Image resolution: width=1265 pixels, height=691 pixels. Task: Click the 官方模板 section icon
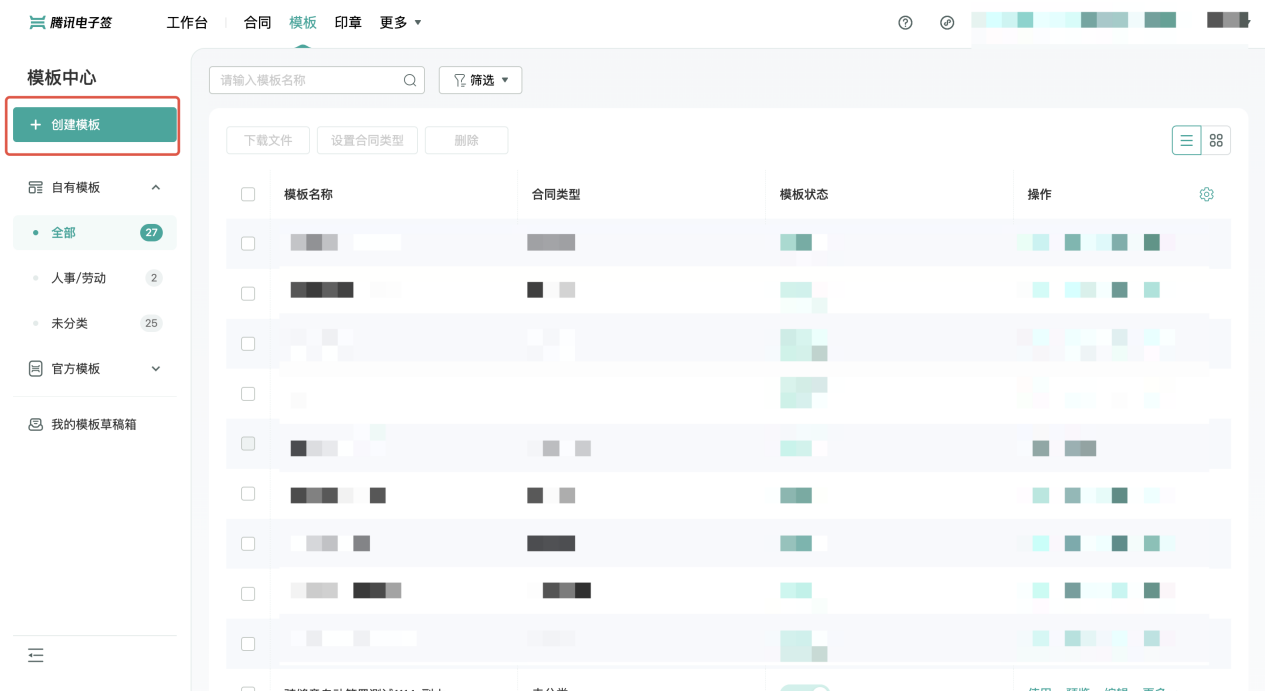pyautogui.click(x=36, y=369)
